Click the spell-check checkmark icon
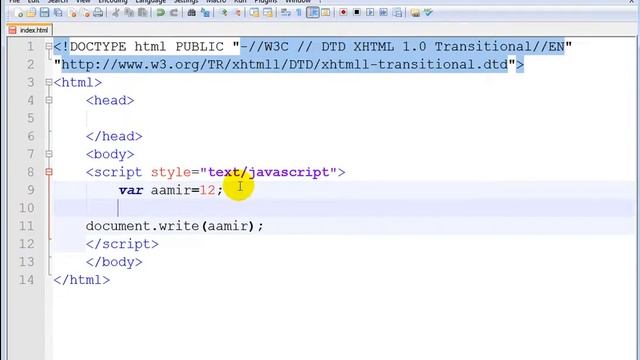The height and width of the screenshot is (360, 640). (x=428, y=13)
